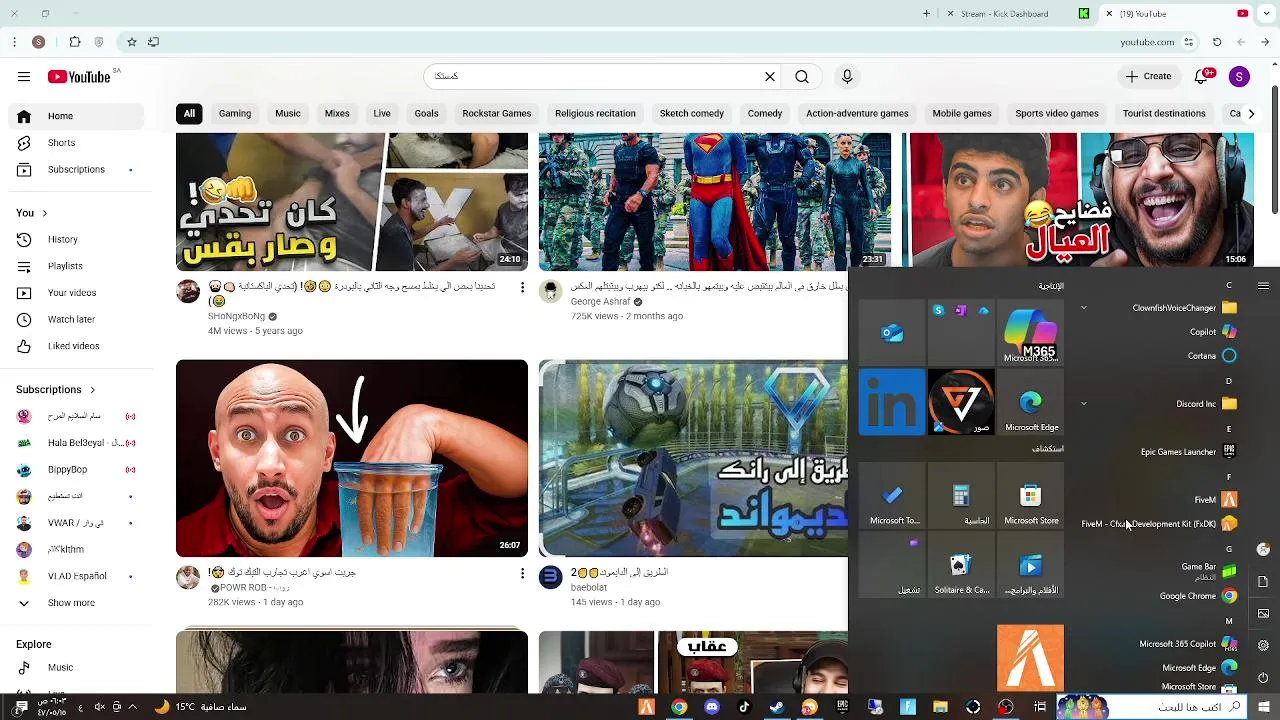Expand the Start menu hamburger
Image resolution: width=1280 pixels, height=720 pixels.
pos(1263,286)
